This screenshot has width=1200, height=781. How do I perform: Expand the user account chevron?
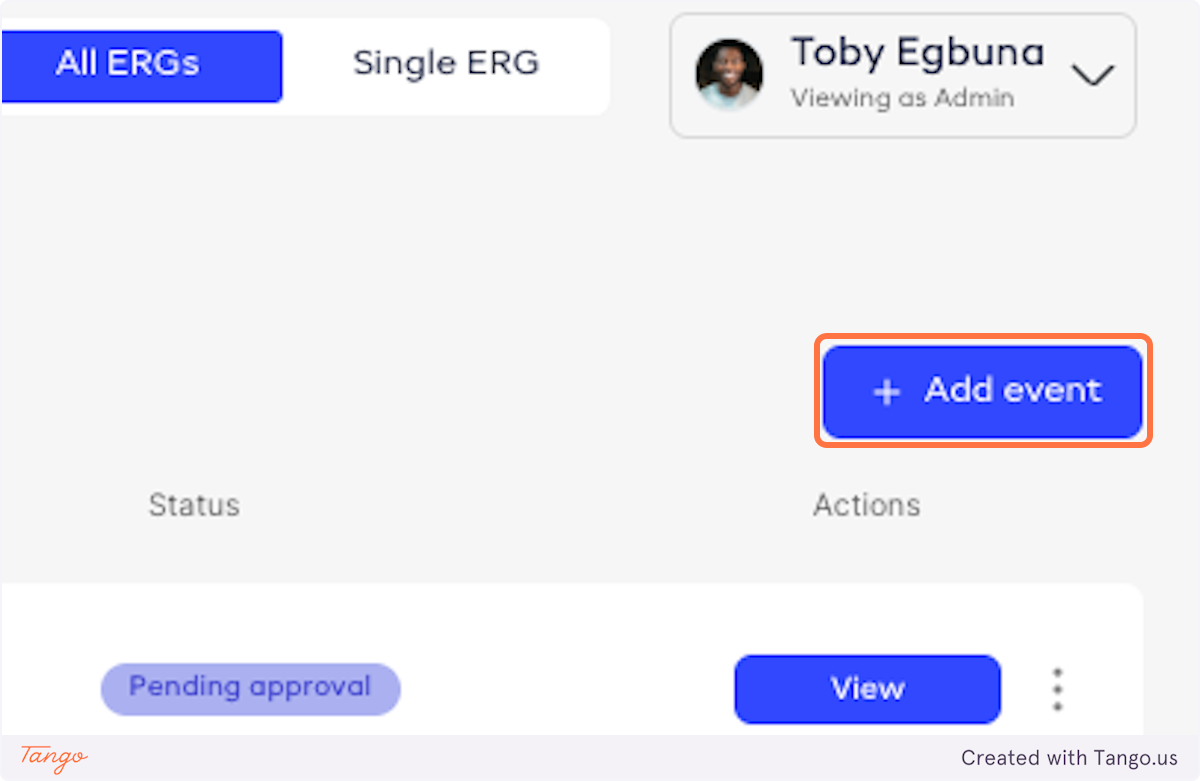click(1092, 75)
